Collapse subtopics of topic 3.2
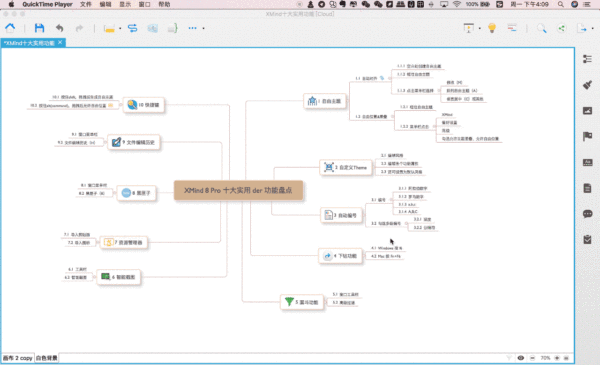Screen dimensions: 600x365 coord(406,223)
